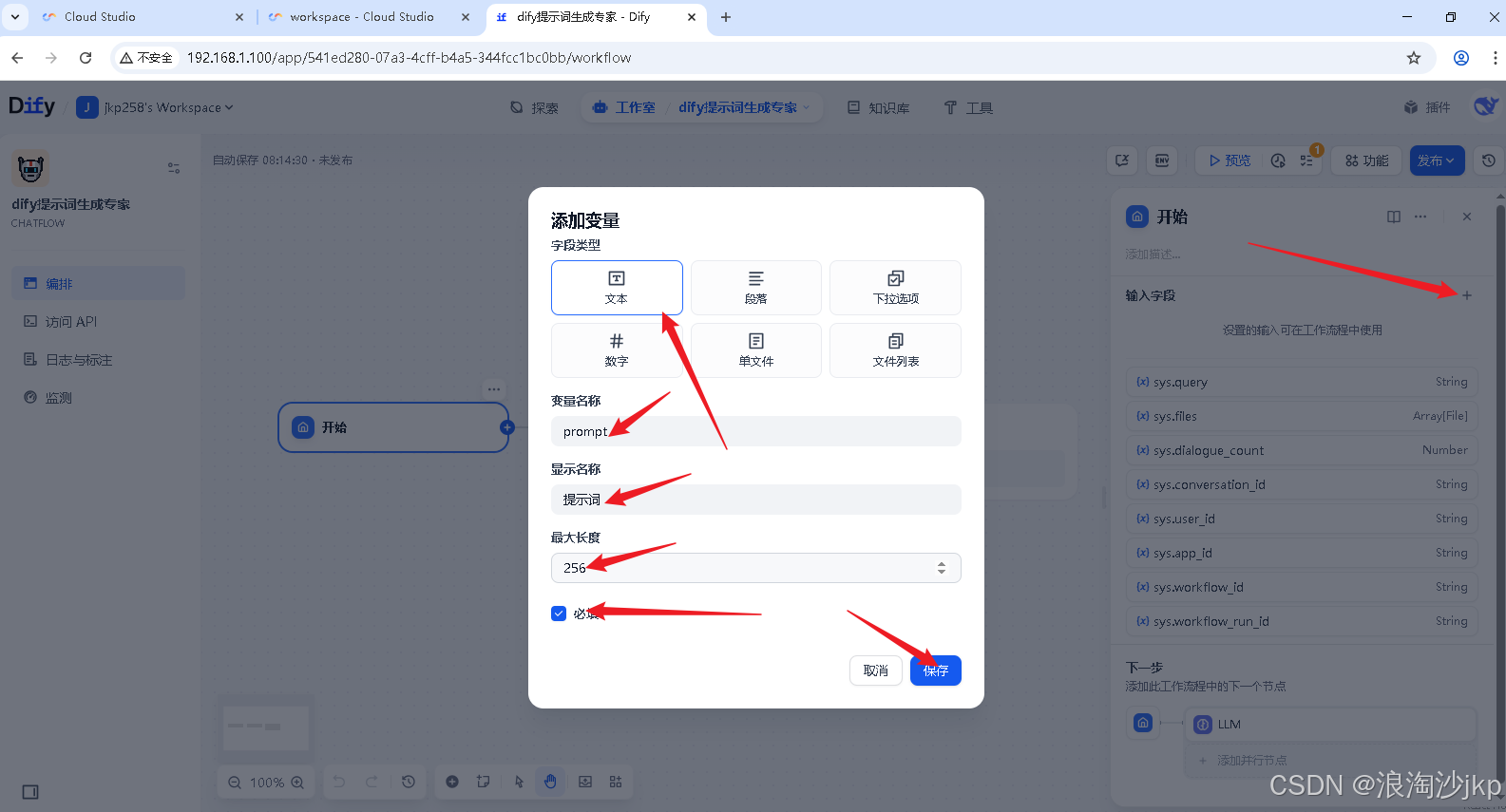Viewport: 1506px width, 812px height.
Task: Click the 预览 preview button
Action: pyautogui.click(x=1230, y=161)
